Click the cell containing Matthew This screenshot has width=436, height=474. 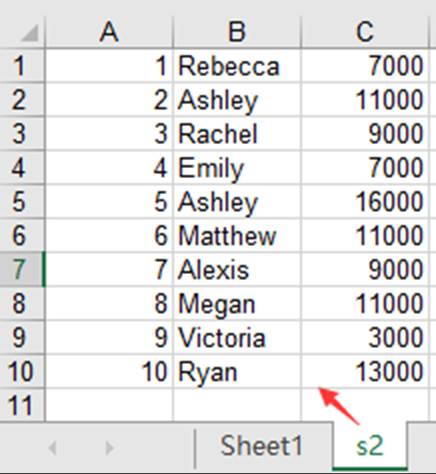[x=237, y=235]
